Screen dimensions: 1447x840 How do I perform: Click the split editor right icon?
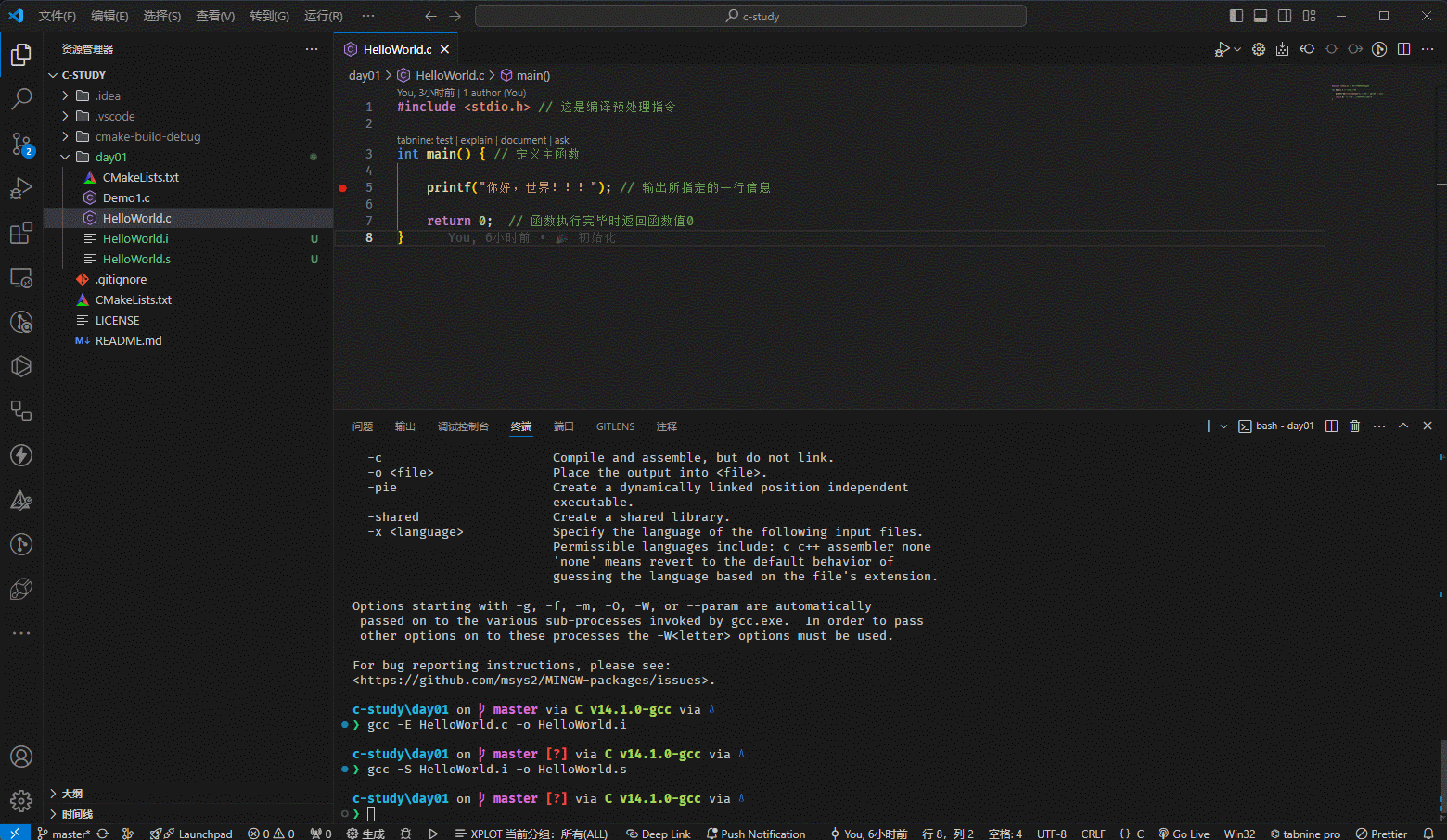1403,49
